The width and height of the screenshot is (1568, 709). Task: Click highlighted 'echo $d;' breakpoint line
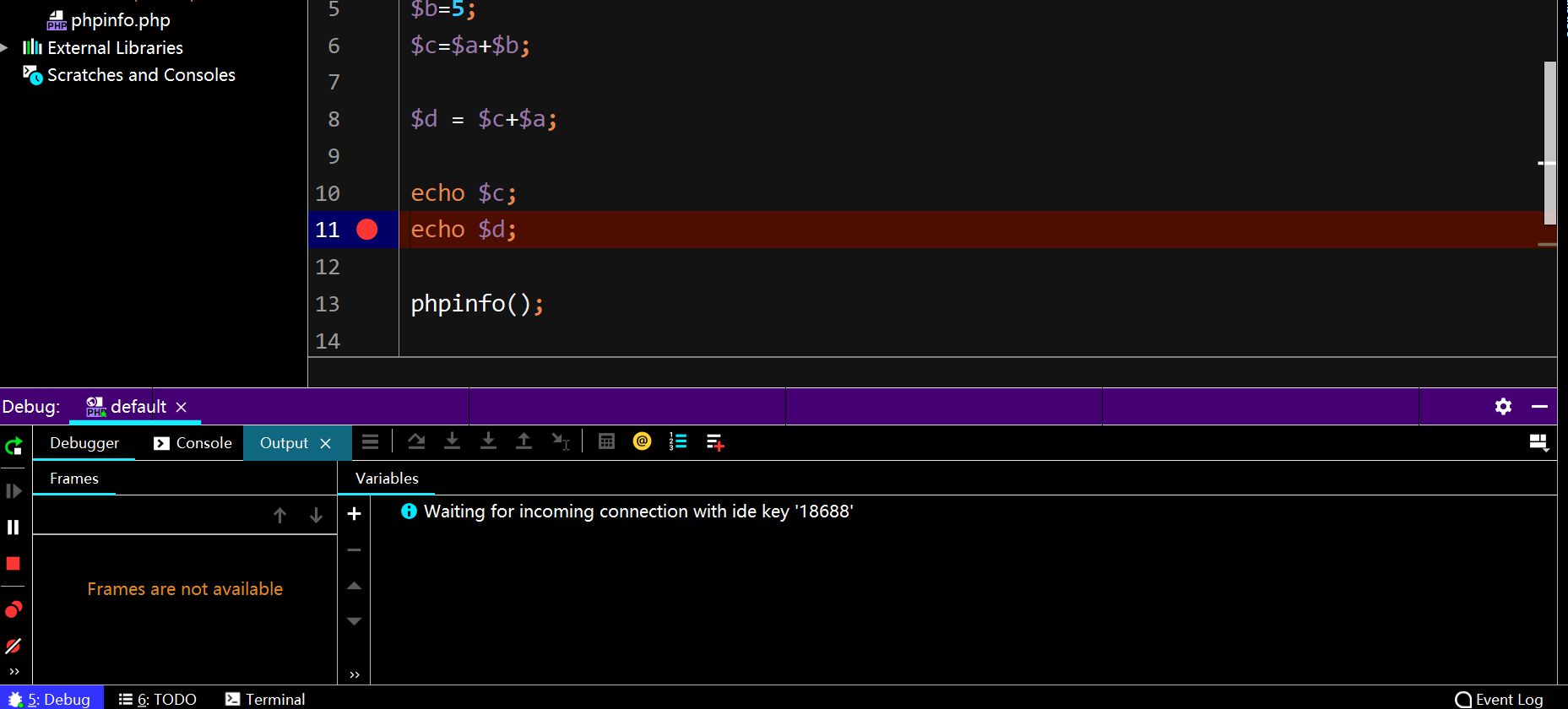tap(464, 230)
